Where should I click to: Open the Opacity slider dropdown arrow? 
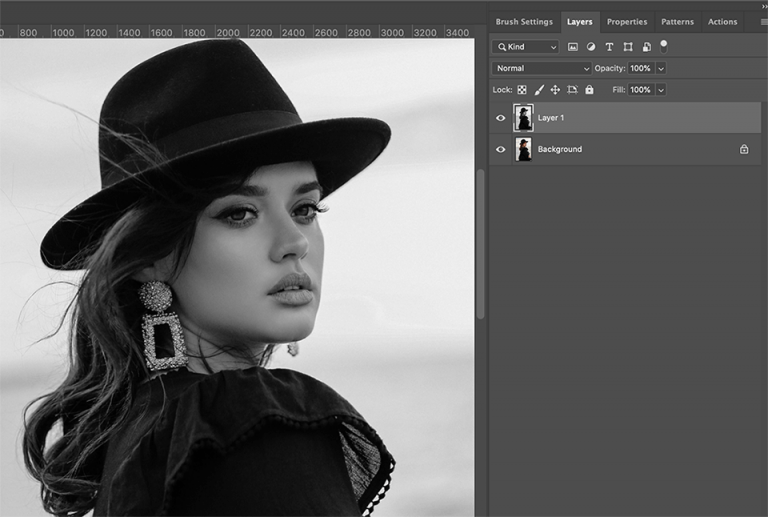coord(661,69)
